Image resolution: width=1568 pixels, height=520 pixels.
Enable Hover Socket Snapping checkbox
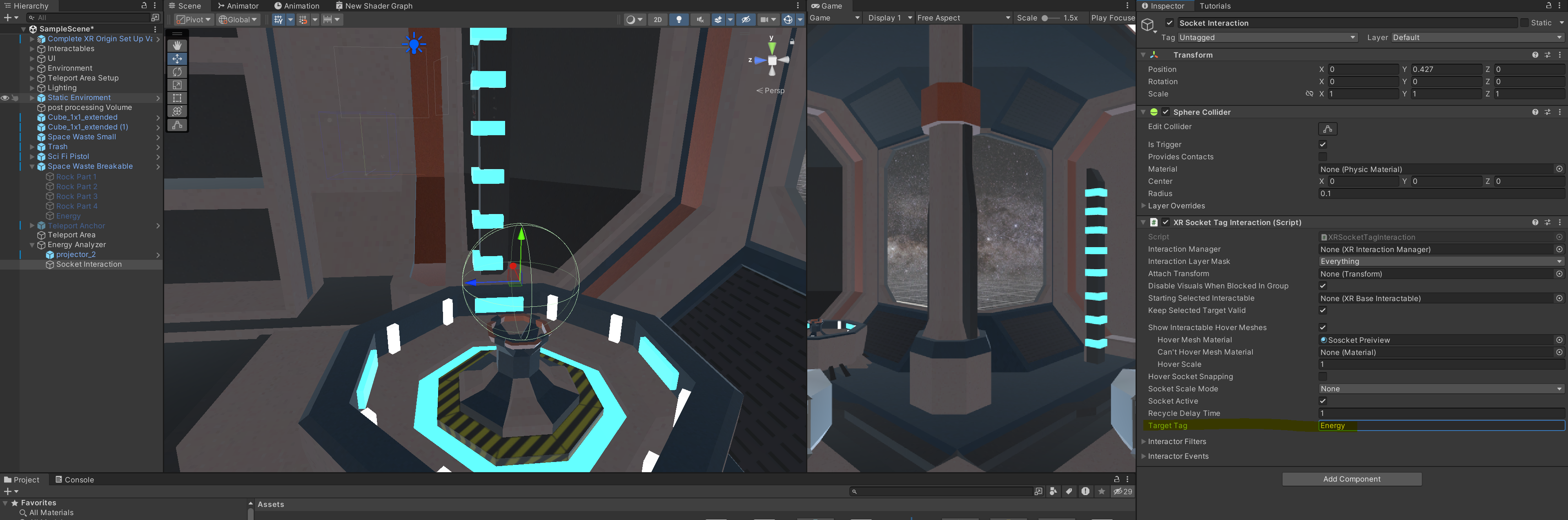(x=1322, y=377)
